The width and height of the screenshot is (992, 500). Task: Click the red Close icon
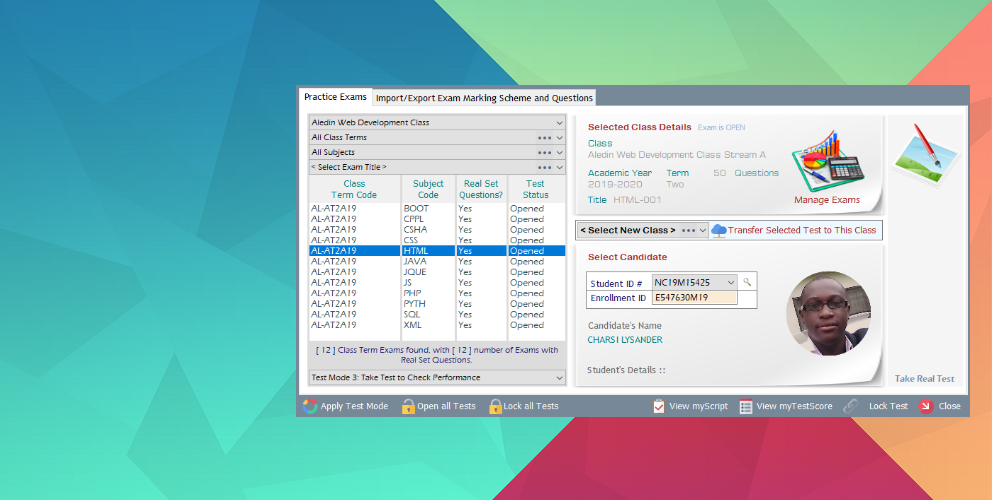[926, 406]
